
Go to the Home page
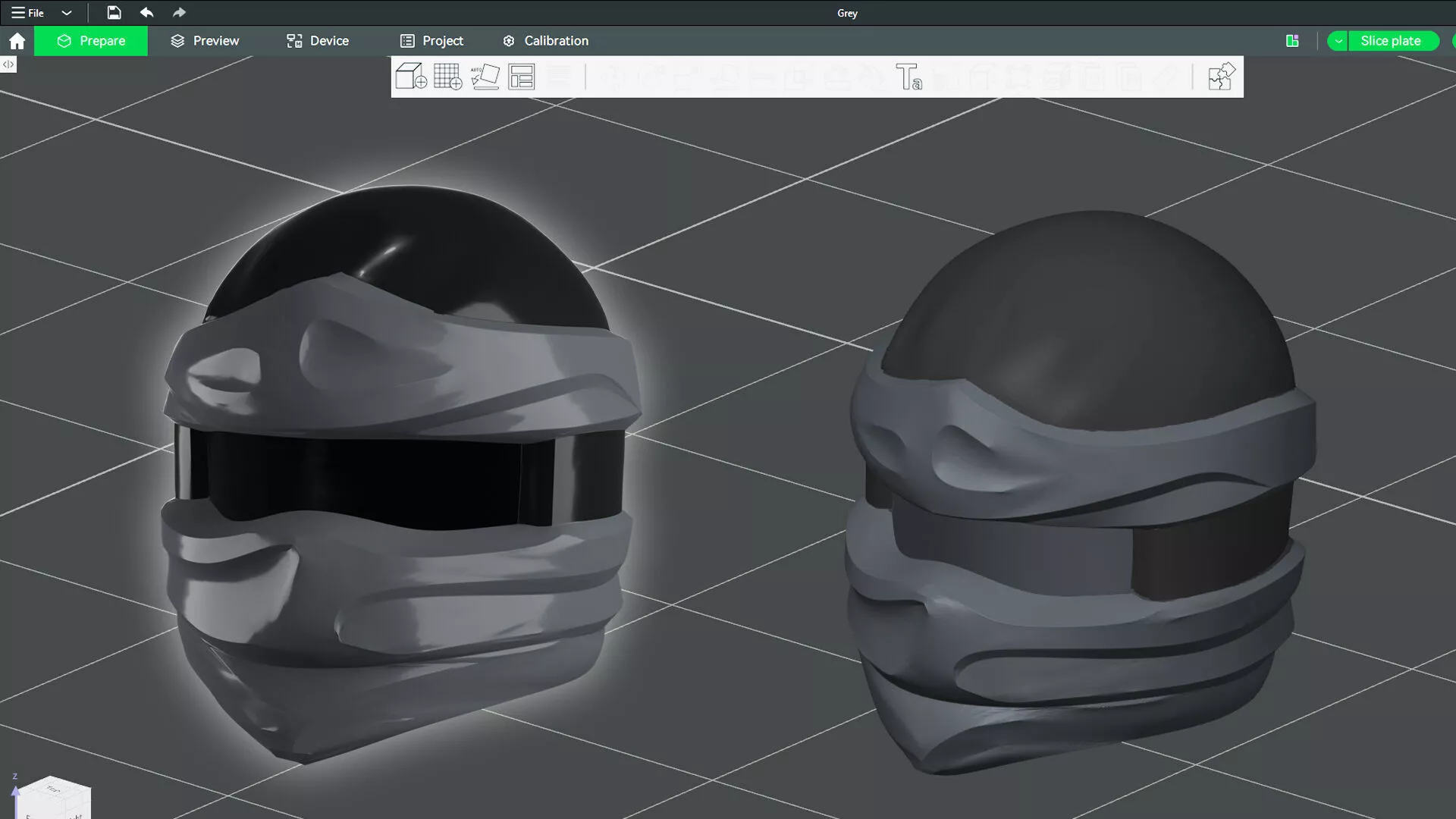(17, 41)
